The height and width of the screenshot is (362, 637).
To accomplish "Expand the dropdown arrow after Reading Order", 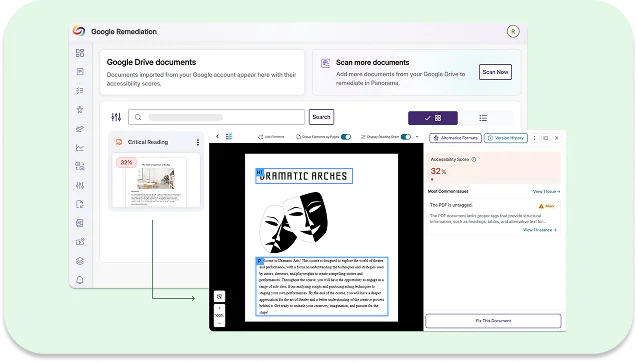I will (x=417, y=137).
